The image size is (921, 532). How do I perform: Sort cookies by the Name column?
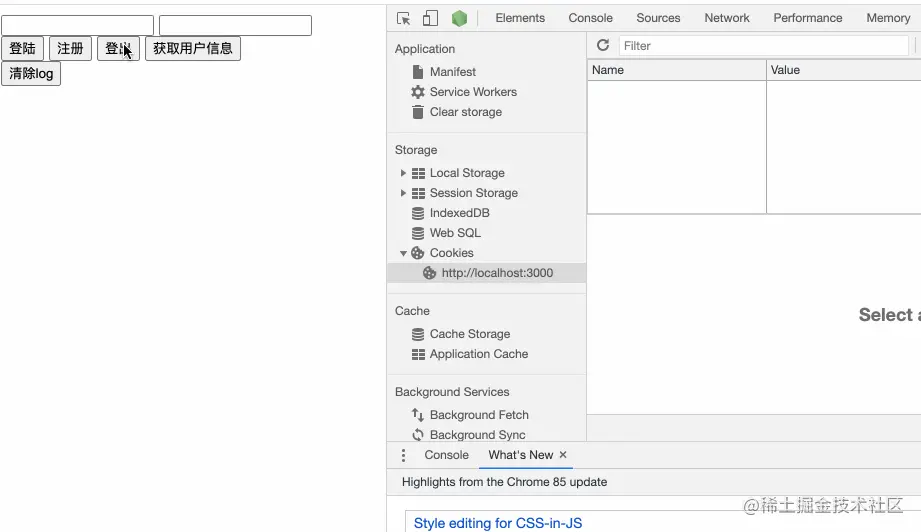(x=677, y=70)
